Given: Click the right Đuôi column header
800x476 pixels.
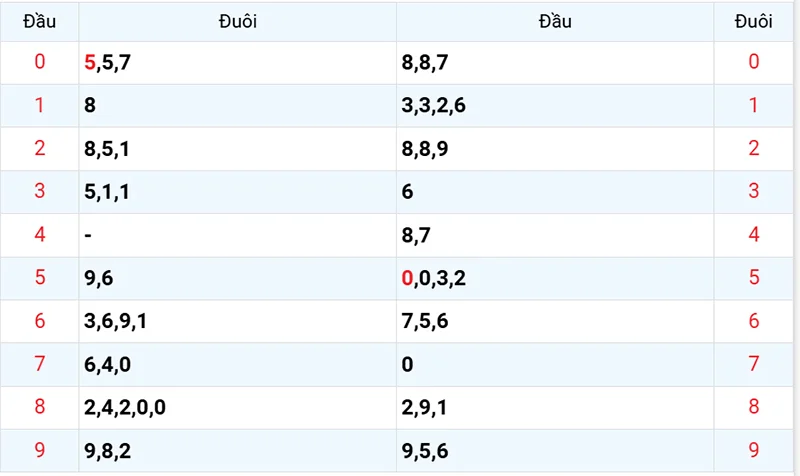Looking at the screenshot, I should click(753, 21).
